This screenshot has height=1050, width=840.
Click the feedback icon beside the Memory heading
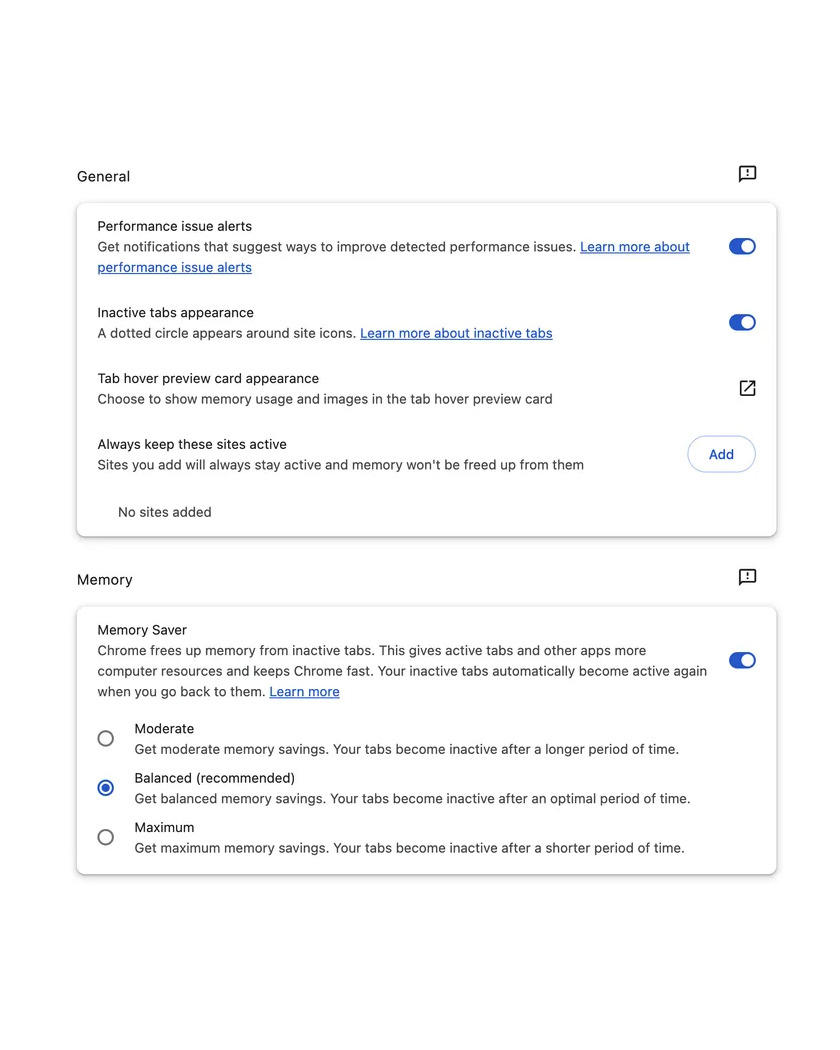[x=747, y=577]
